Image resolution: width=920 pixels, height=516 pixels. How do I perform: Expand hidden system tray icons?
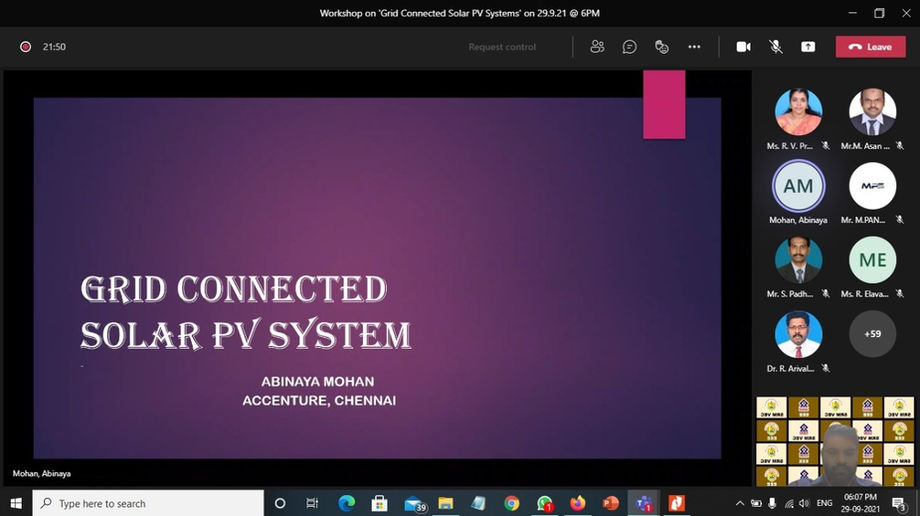740,503
